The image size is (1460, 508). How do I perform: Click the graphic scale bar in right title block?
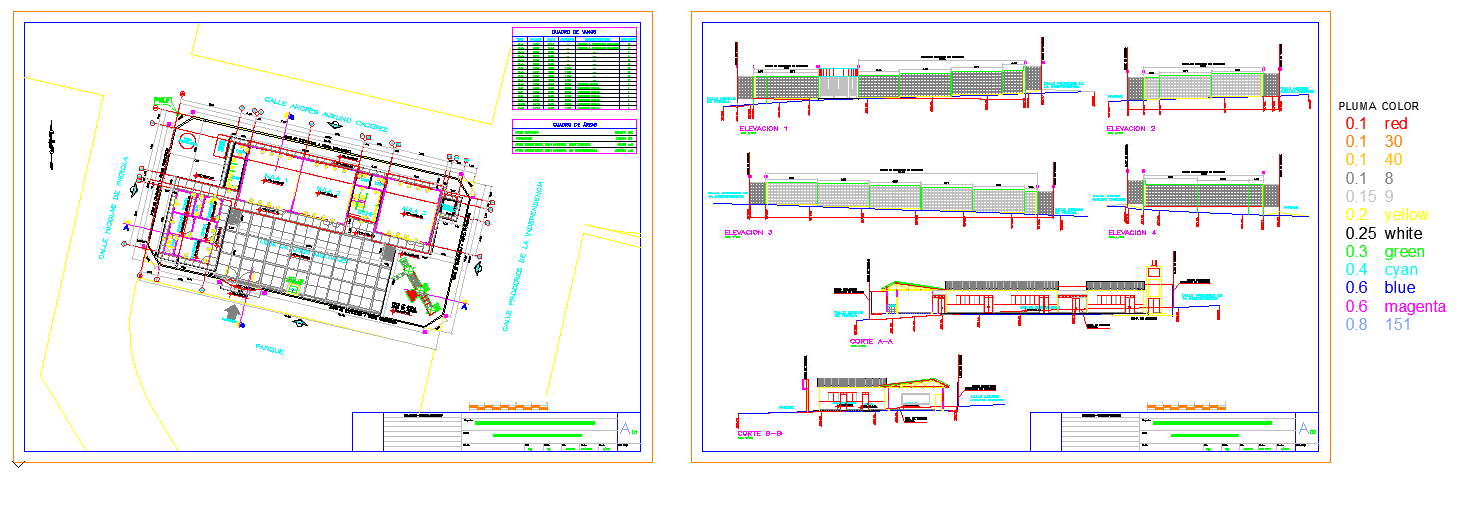(1186, 407)
